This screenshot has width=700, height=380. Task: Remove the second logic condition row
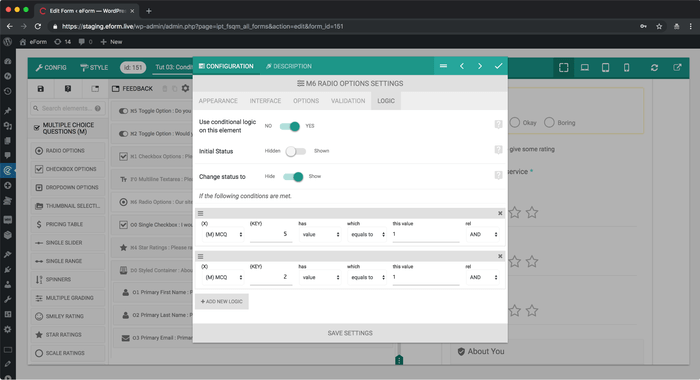coord(500,256)
